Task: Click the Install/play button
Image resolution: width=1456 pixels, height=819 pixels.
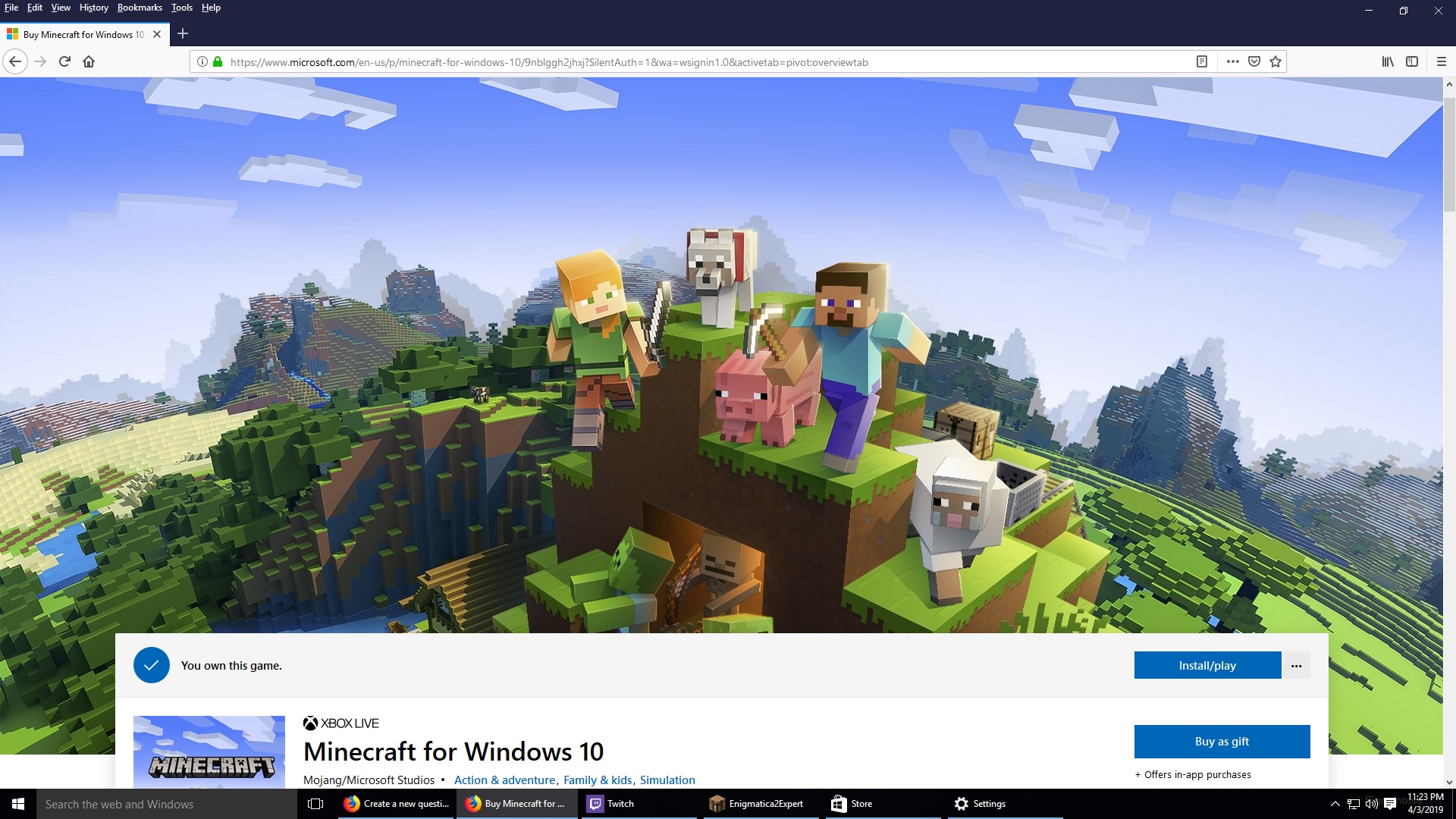Action: (x=1207, y=665)
